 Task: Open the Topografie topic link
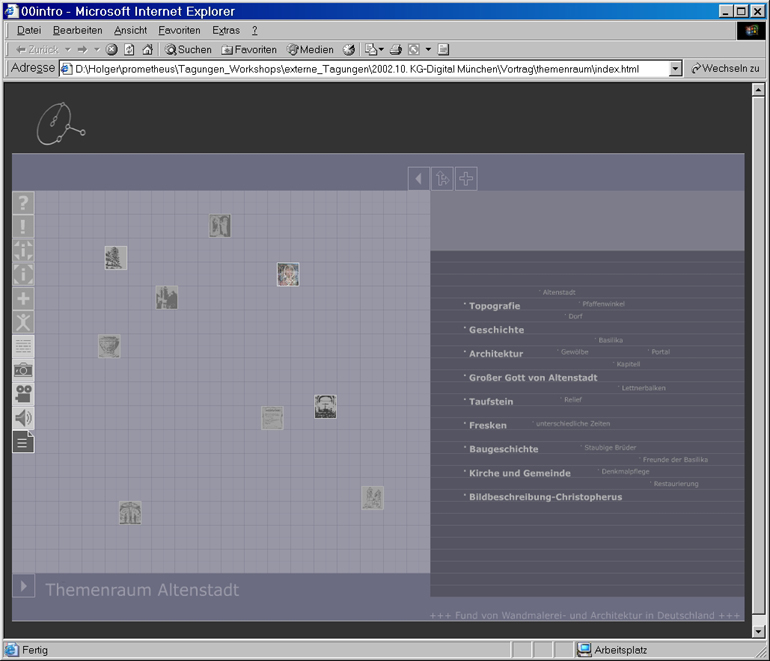494,306
